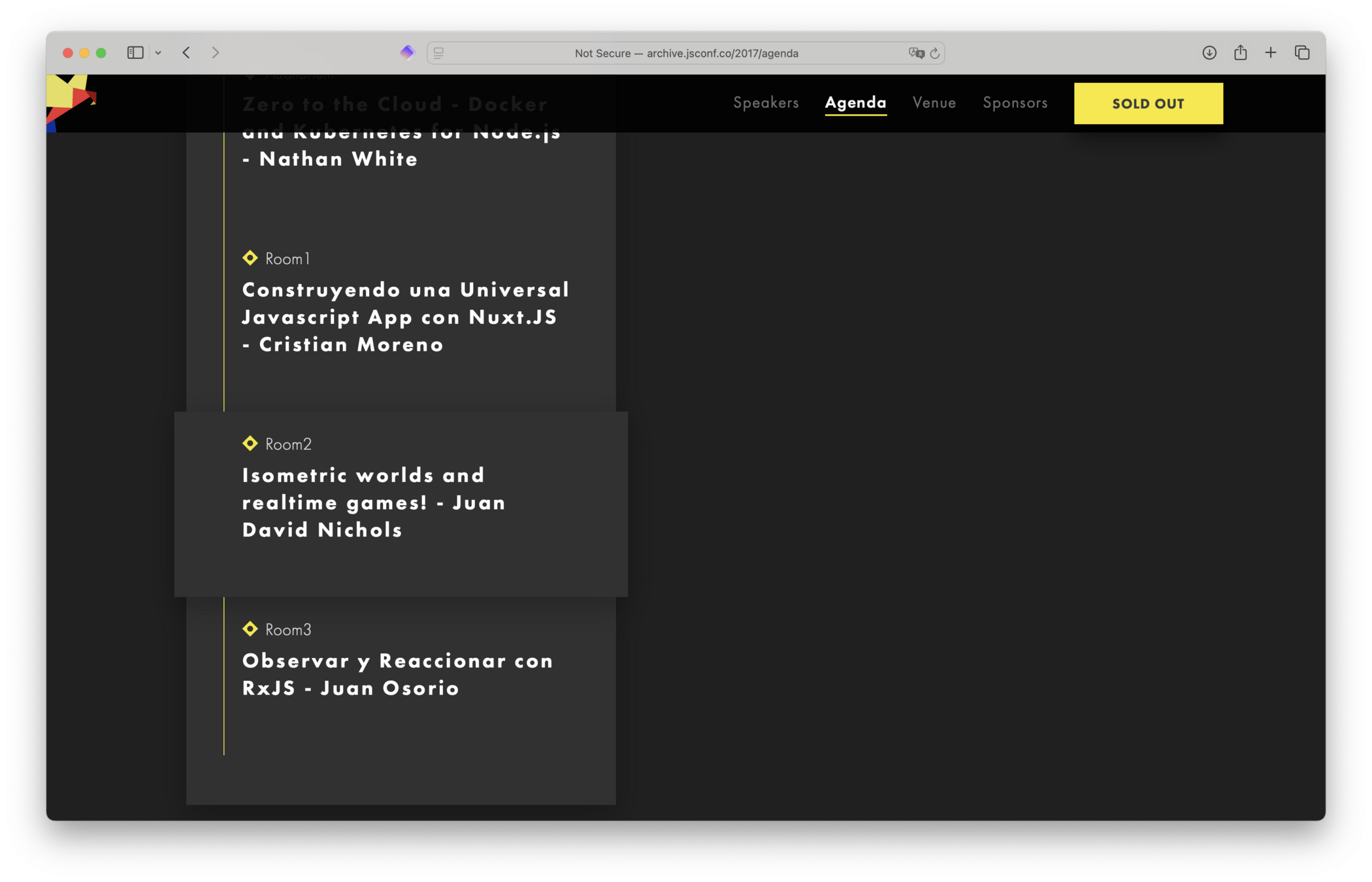This screenshot has width=1372, height=882.
Task: Open the Sponsors page link
Action: click(1015, 103)
